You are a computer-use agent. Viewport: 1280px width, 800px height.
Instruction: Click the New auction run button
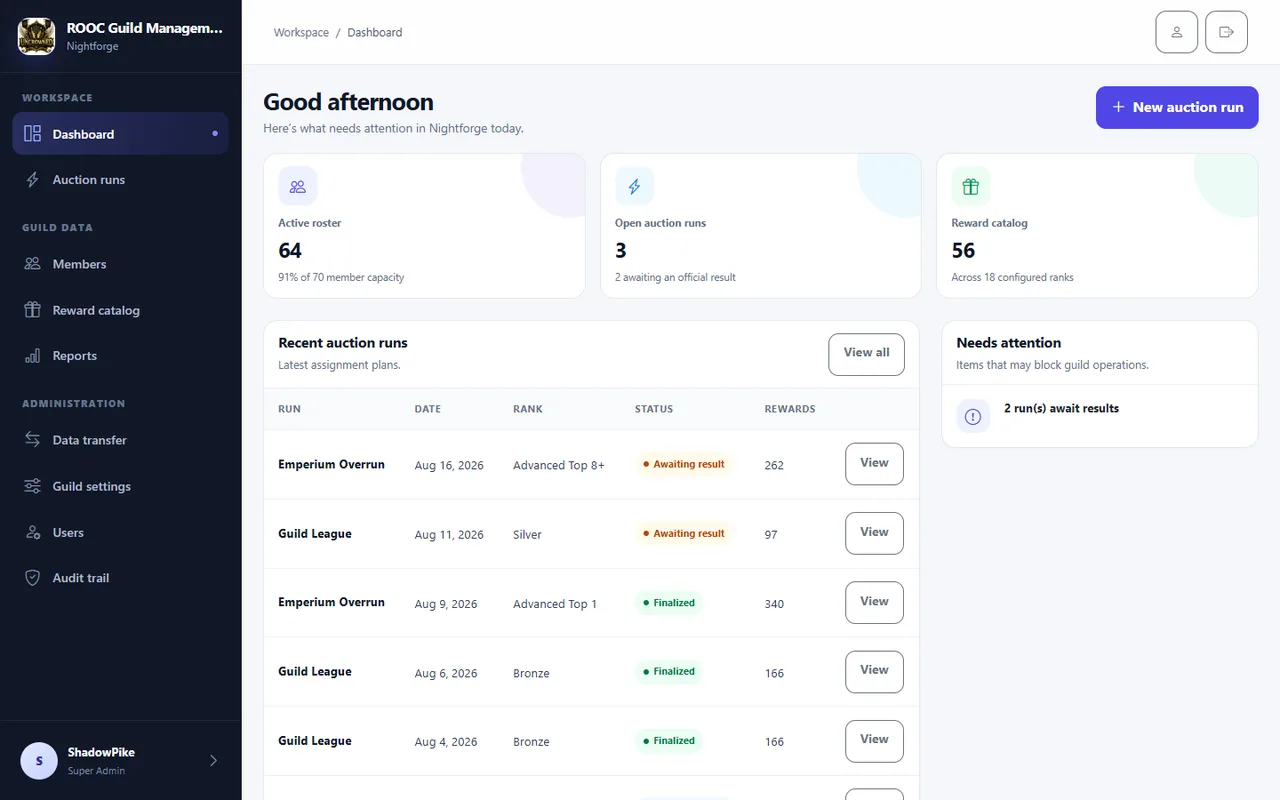[1177, 107]
